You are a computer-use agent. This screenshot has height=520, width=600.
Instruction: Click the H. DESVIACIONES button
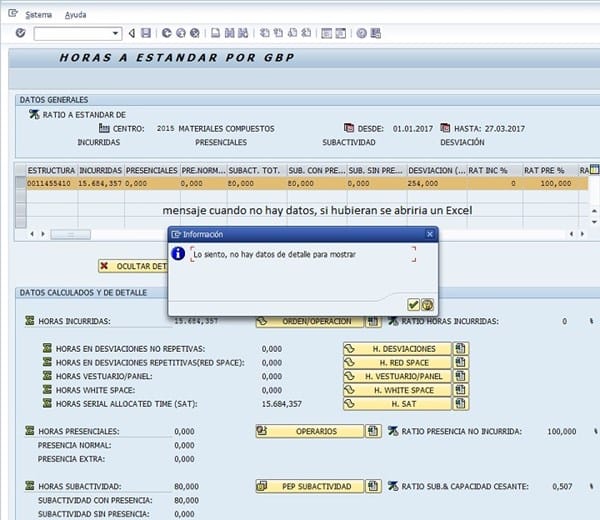click(397, 349)
